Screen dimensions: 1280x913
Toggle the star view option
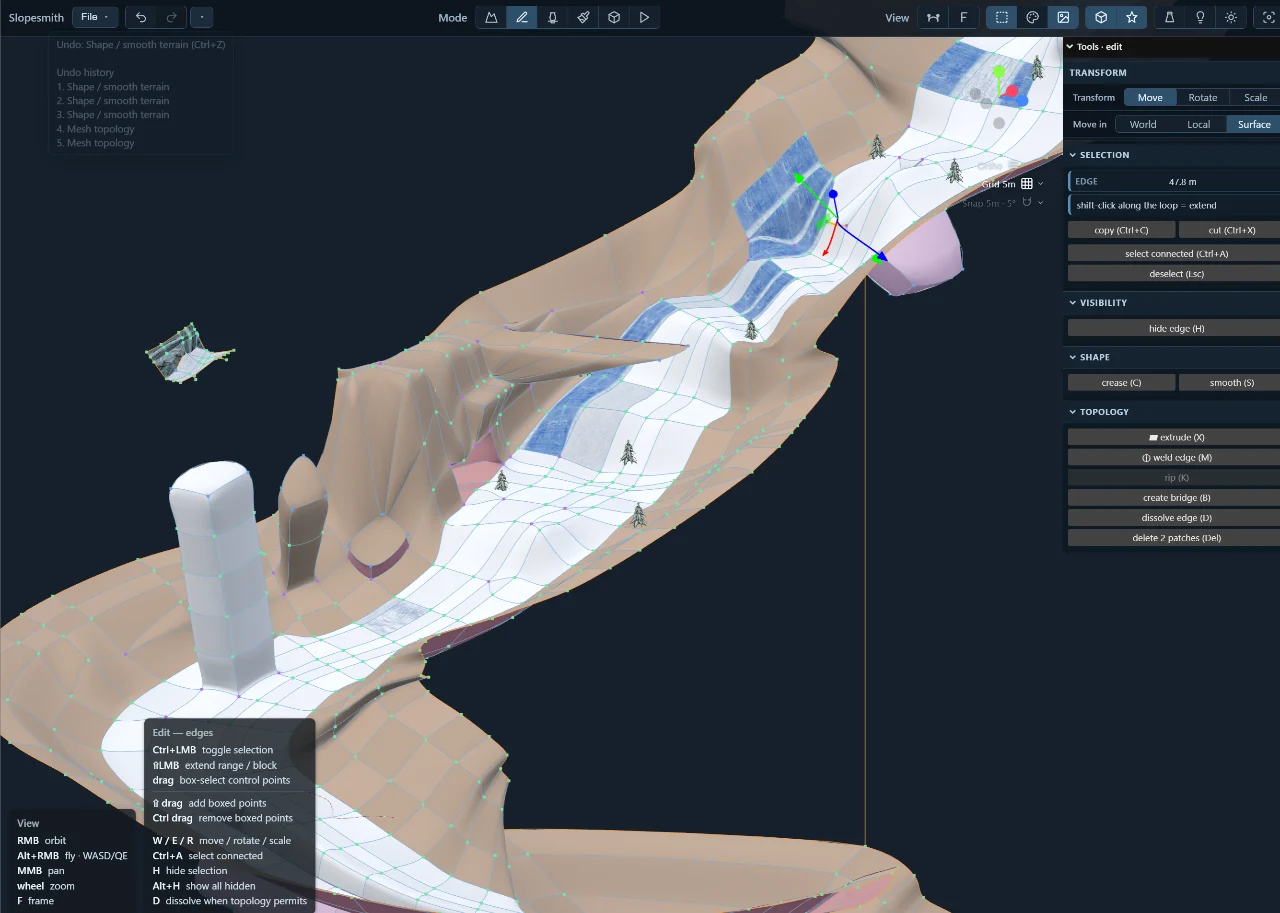tap(1132, 17)
